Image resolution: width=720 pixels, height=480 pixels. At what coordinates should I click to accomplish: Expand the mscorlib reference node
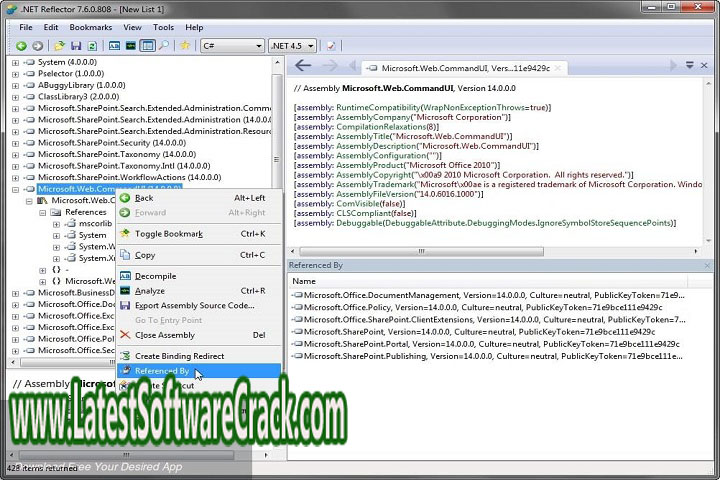point(56,224)
